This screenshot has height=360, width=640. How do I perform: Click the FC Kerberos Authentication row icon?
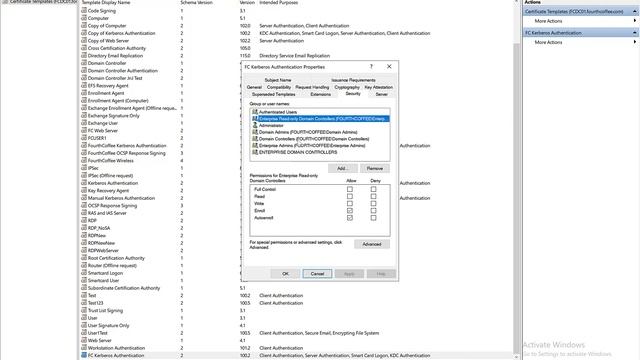(84, 355)
